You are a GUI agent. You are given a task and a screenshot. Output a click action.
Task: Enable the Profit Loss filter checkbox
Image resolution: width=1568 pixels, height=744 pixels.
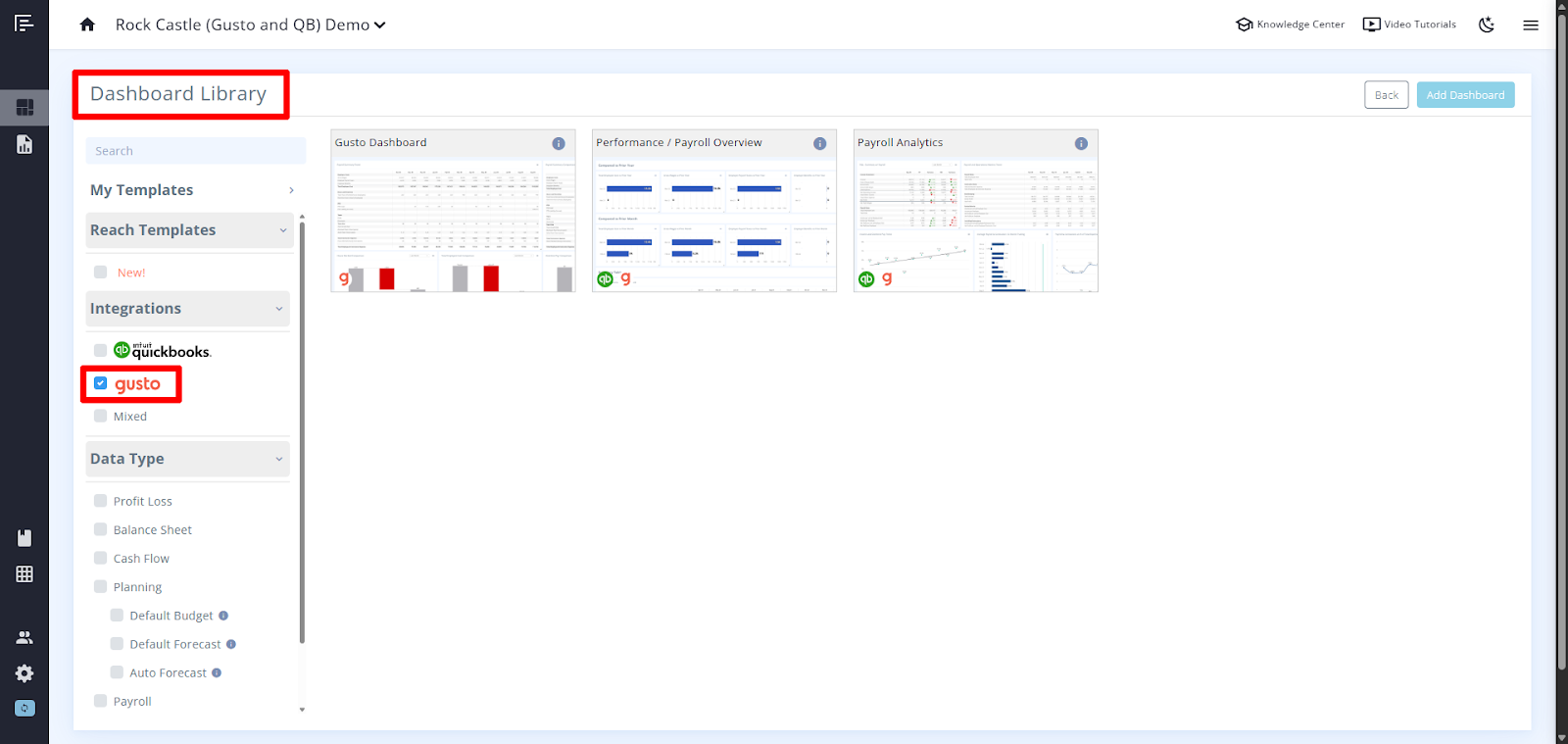[x=101, y=501]
